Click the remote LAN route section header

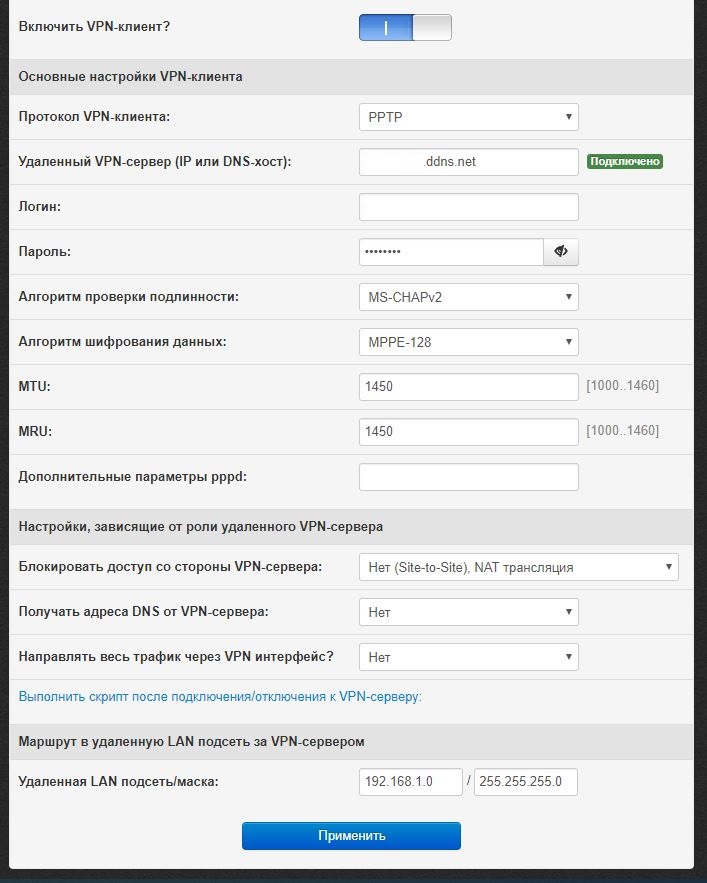pyautogui.click(x=192, y=741)
